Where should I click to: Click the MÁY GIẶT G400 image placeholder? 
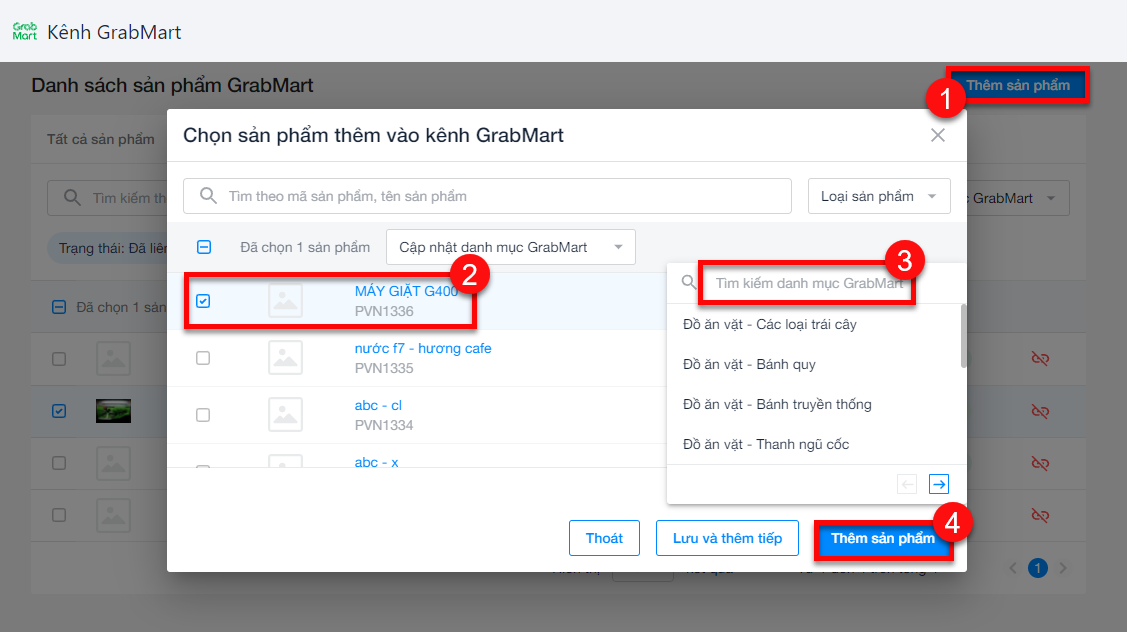pos(285,301)
